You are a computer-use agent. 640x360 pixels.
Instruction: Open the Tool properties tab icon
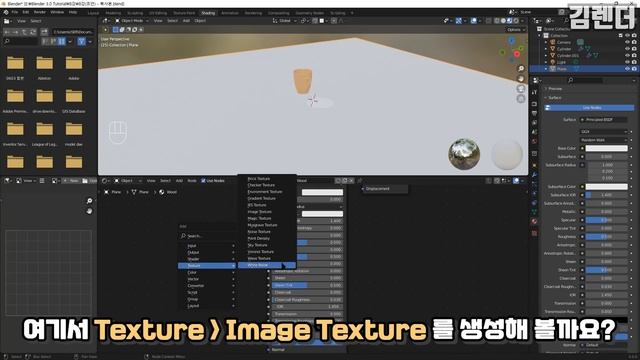(x=534, y=93)
